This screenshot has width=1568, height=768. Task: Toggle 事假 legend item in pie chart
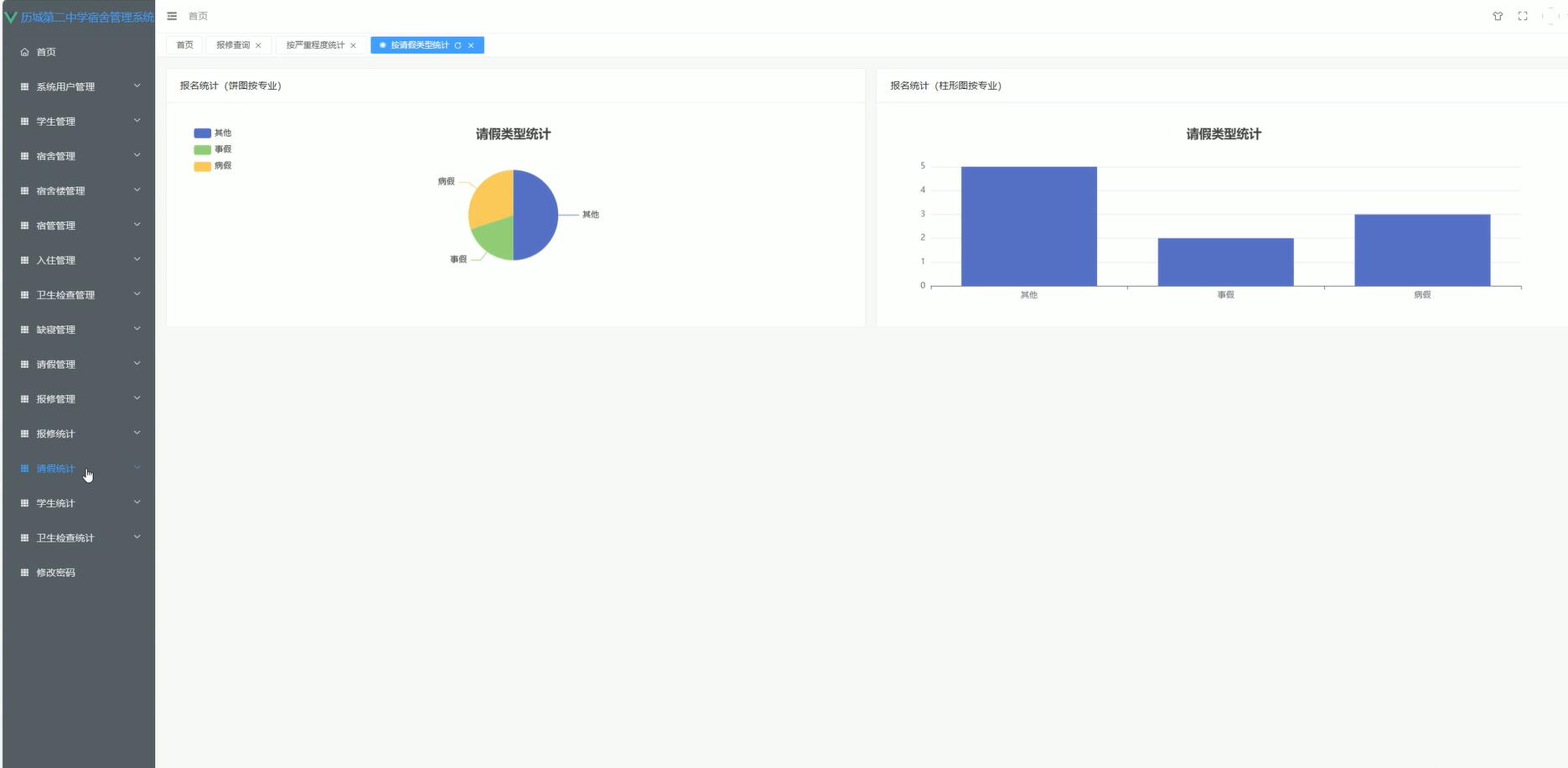[212, 149]
